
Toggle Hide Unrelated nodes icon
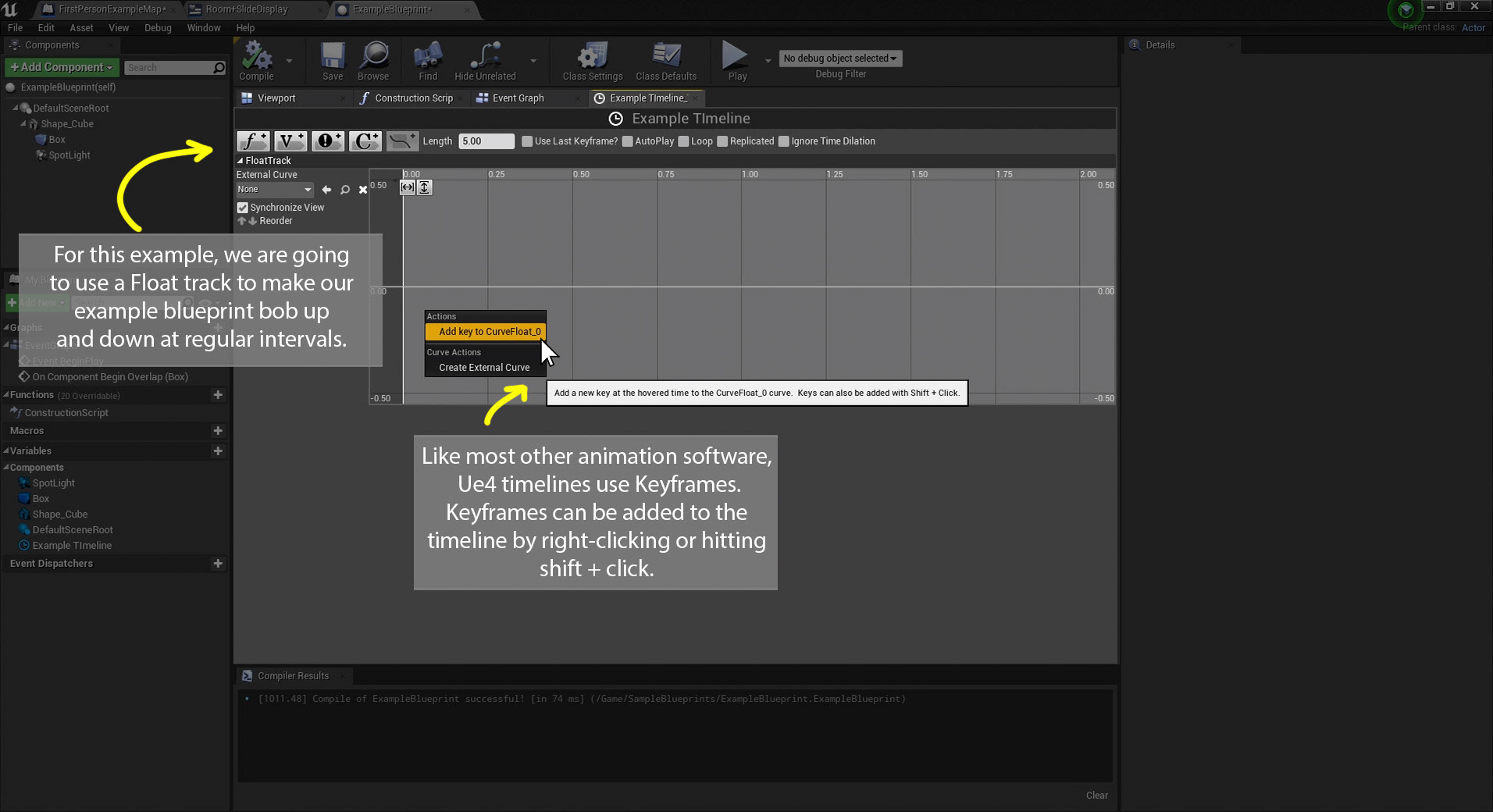[x=485, y=61]
